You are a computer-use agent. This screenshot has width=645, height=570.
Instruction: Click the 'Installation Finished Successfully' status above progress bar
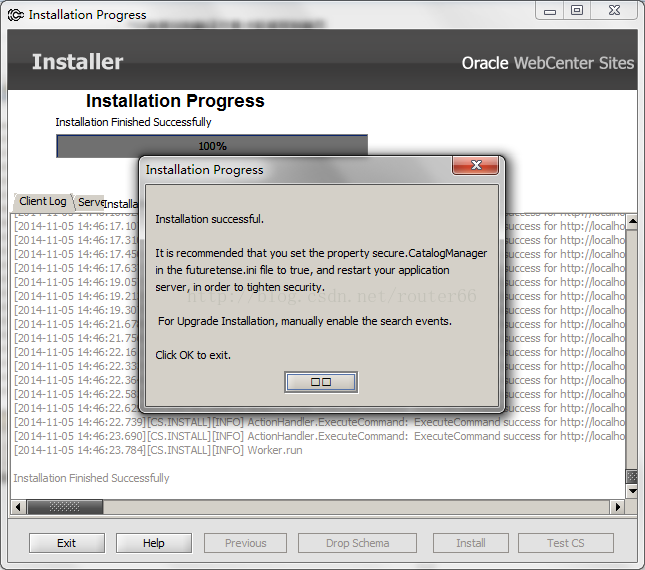coord(133,122)
